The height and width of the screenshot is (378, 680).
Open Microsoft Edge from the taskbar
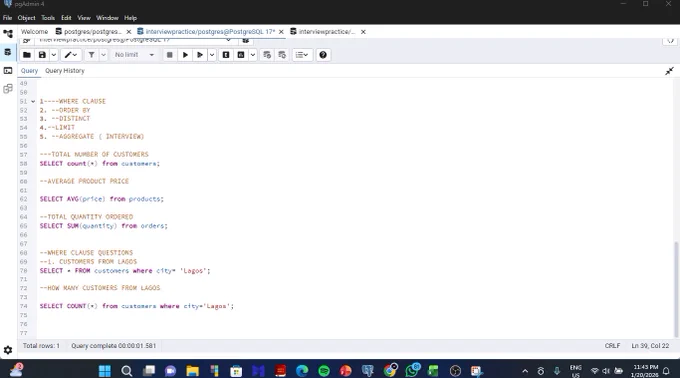(x=302, y=371)
